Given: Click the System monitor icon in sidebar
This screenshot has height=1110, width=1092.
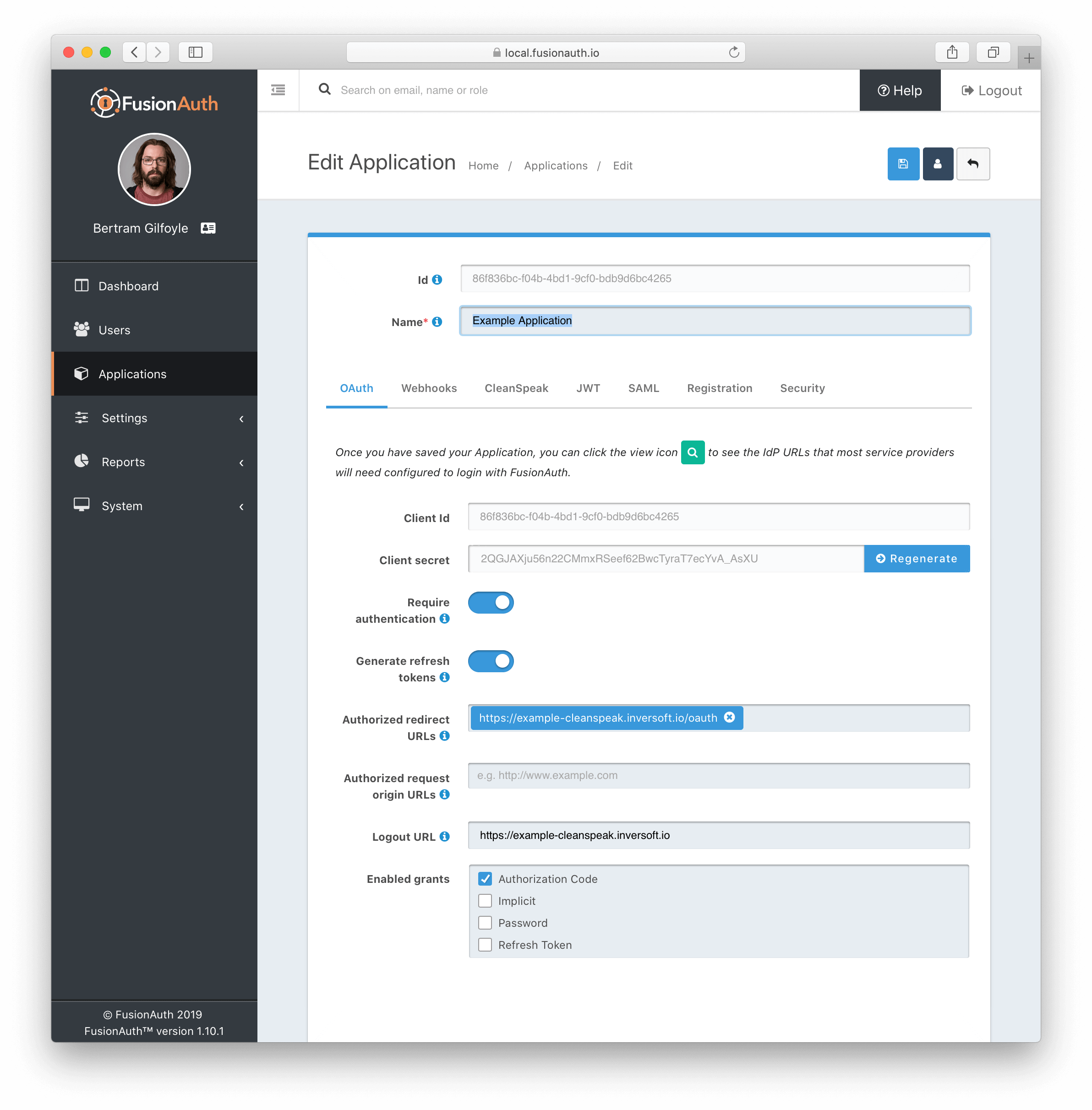Looking at the screenshot, I should click(x=82, y=505).
